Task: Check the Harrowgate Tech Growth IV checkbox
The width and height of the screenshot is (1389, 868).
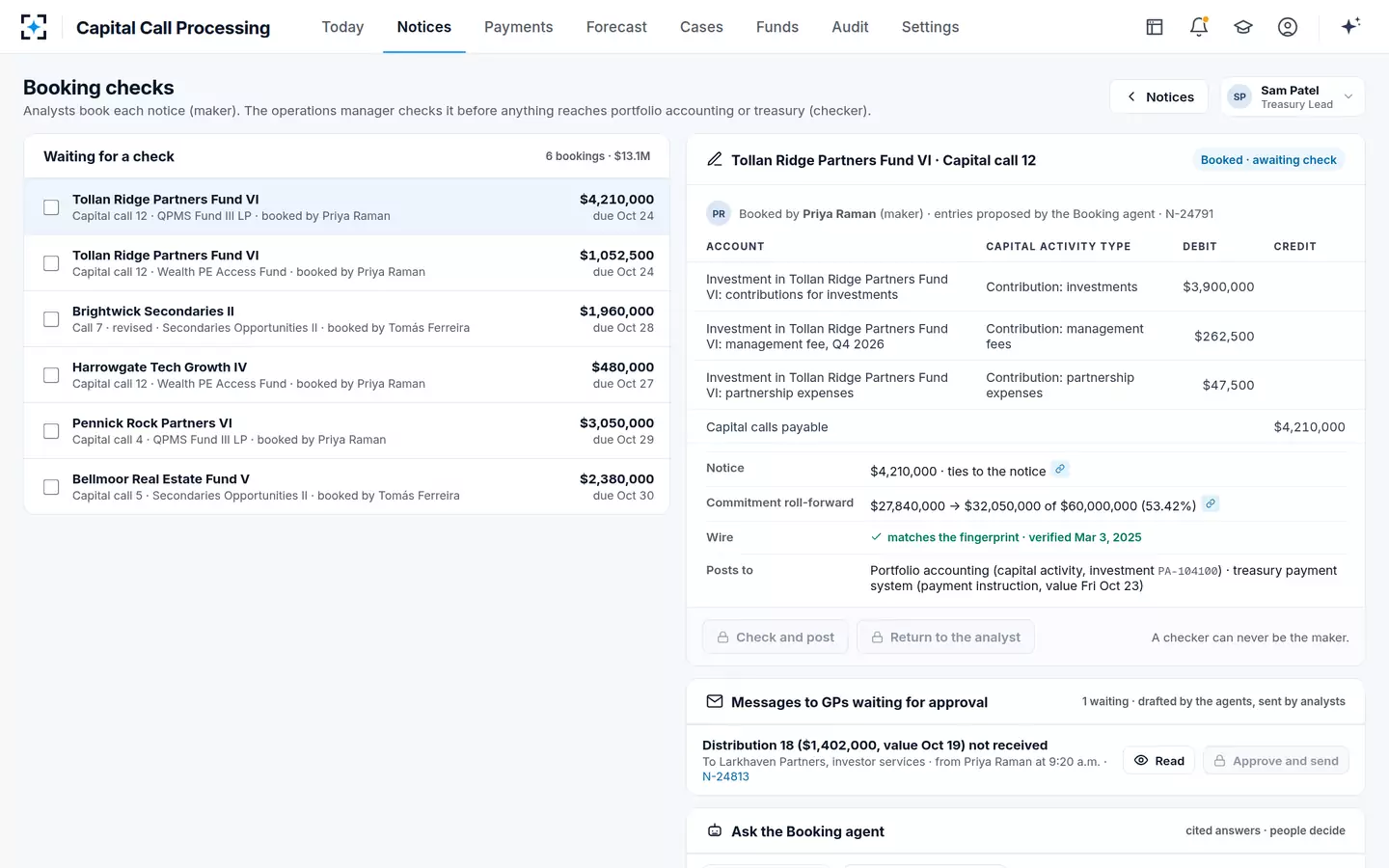Action: (x=51, y=375)
